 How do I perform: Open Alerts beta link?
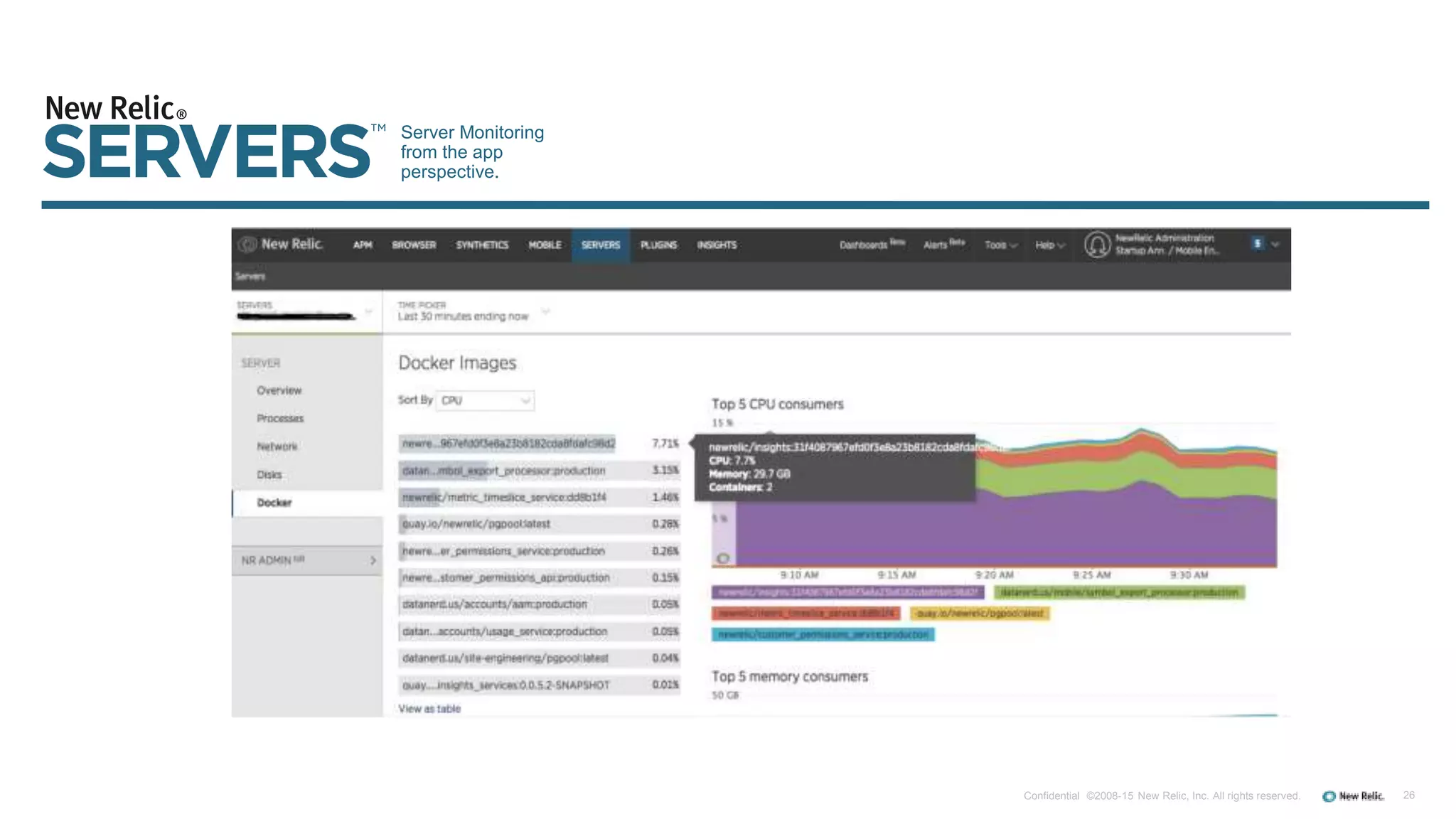point(943,245)
